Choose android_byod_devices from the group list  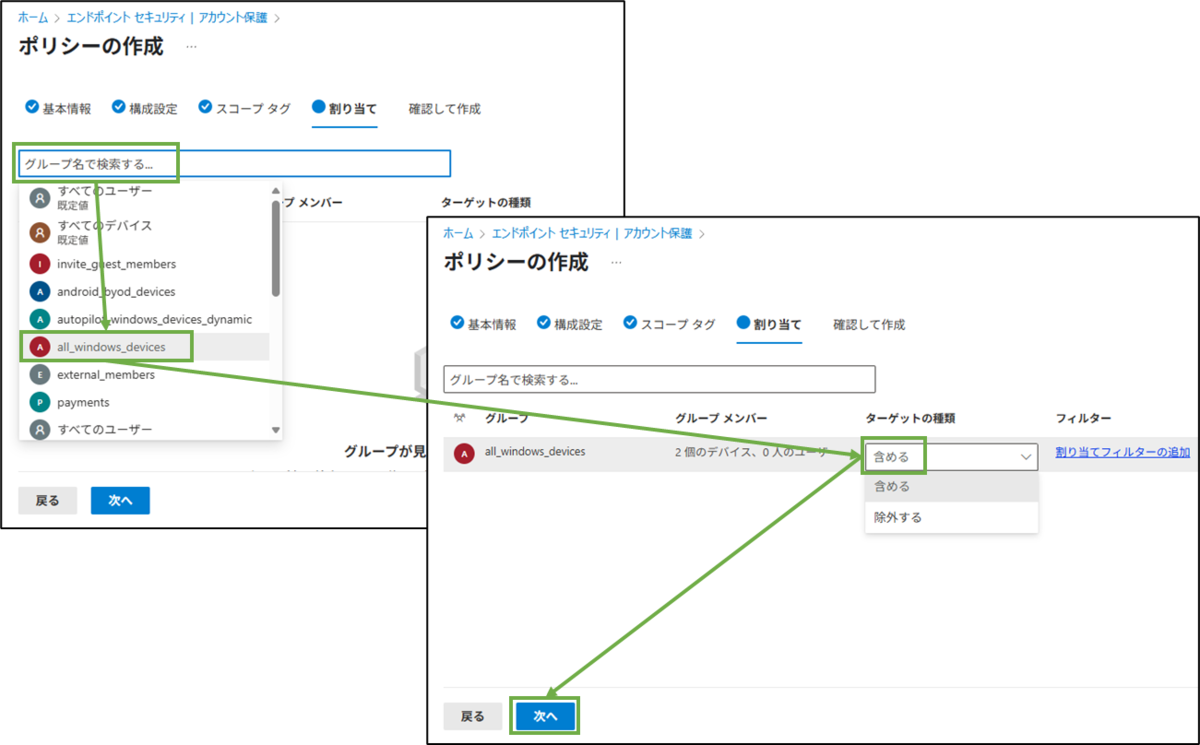click(144, 291)
